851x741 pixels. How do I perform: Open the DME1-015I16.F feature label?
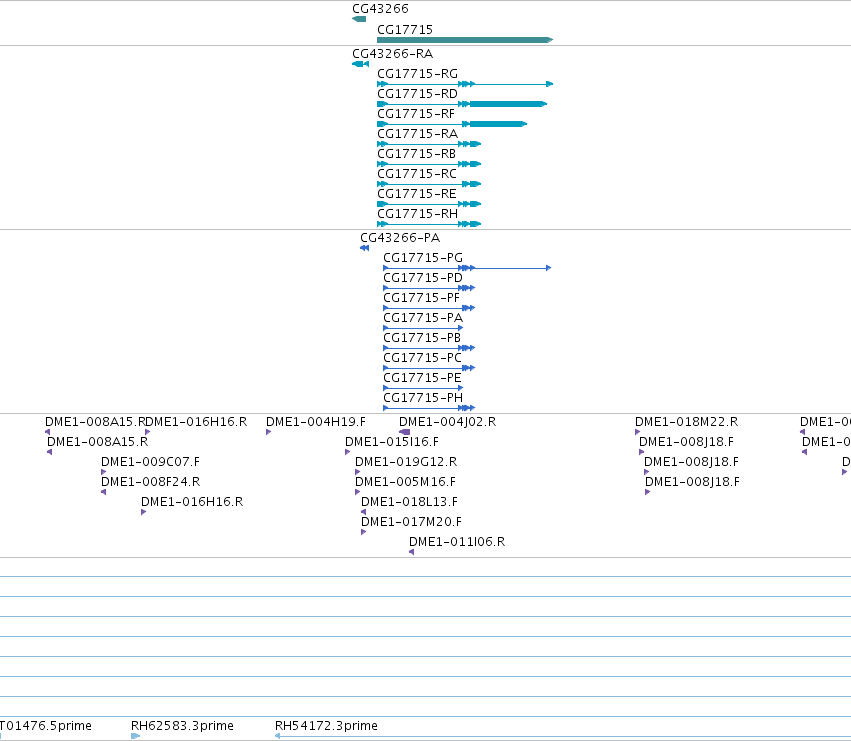pyautogui.click(x=392, y=442)
